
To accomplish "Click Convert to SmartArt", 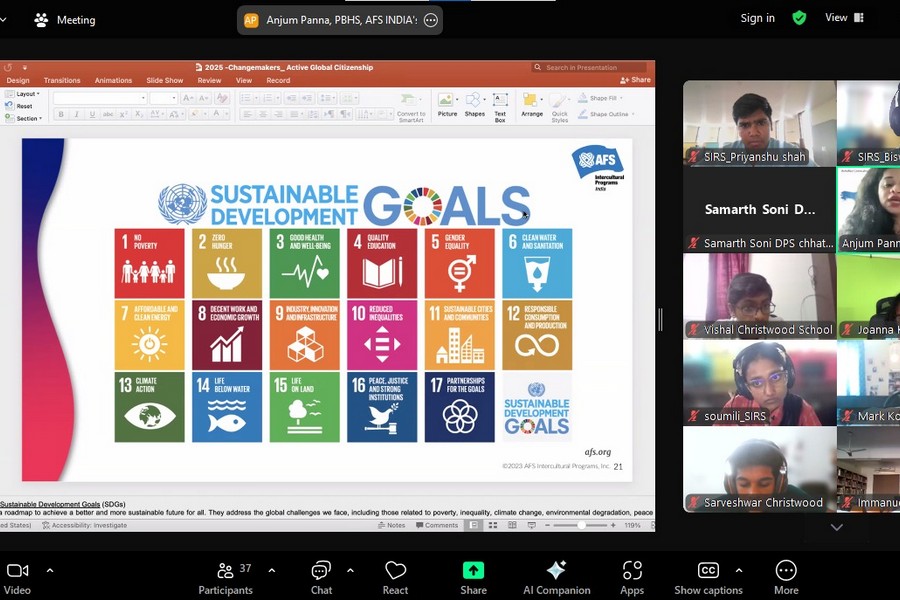I will click(x=411, y=108).
